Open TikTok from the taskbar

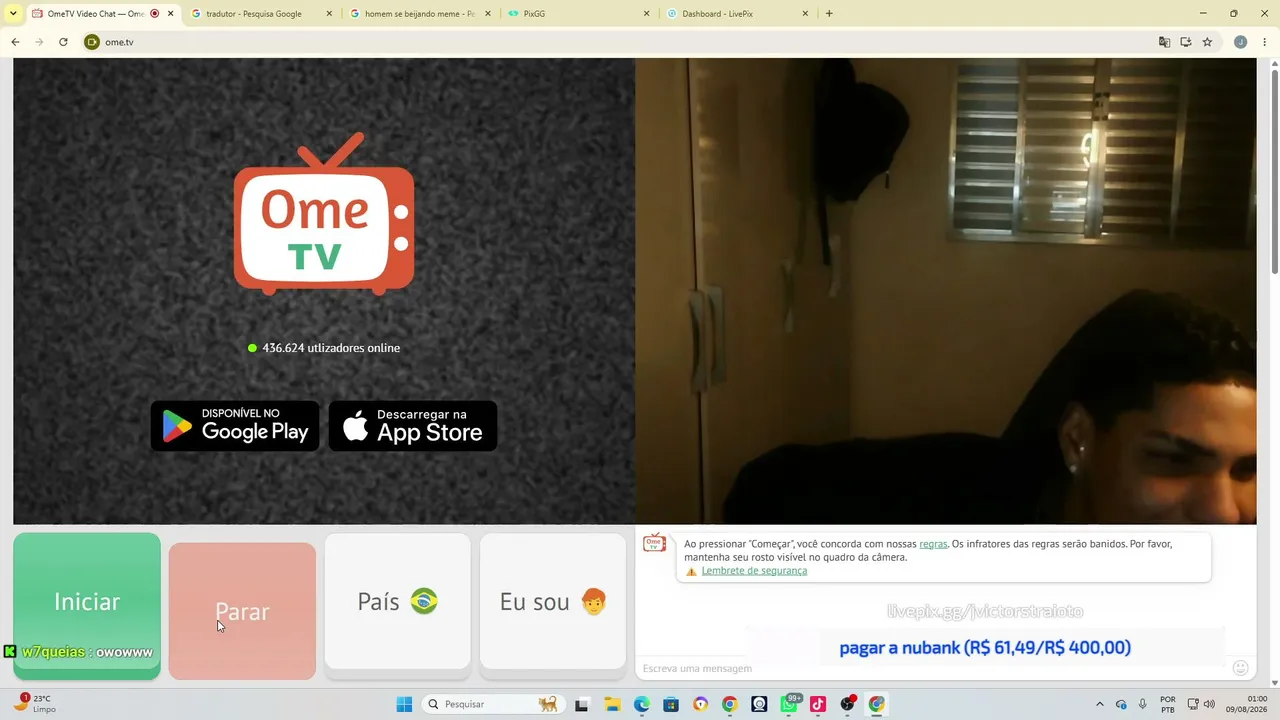coord(818,704)
